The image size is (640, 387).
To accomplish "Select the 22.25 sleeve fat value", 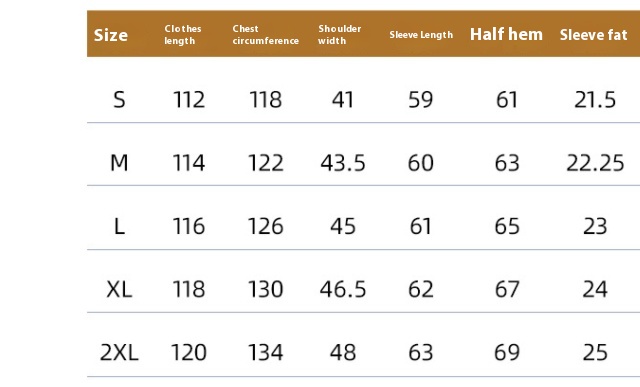I will click(595, 163).
